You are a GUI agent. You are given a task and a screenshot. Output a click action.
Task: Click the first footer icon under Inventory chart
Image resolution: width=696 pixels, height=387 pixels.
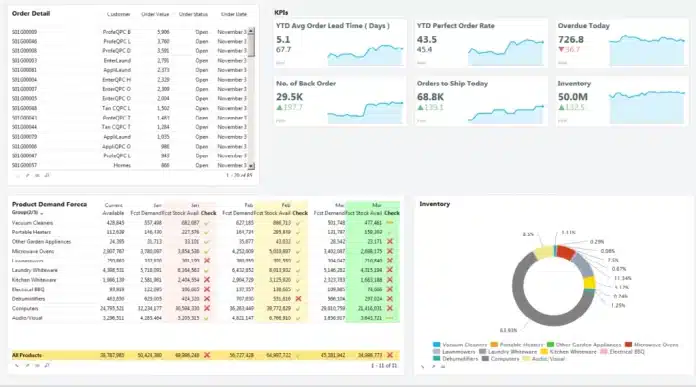click(423, 367)
